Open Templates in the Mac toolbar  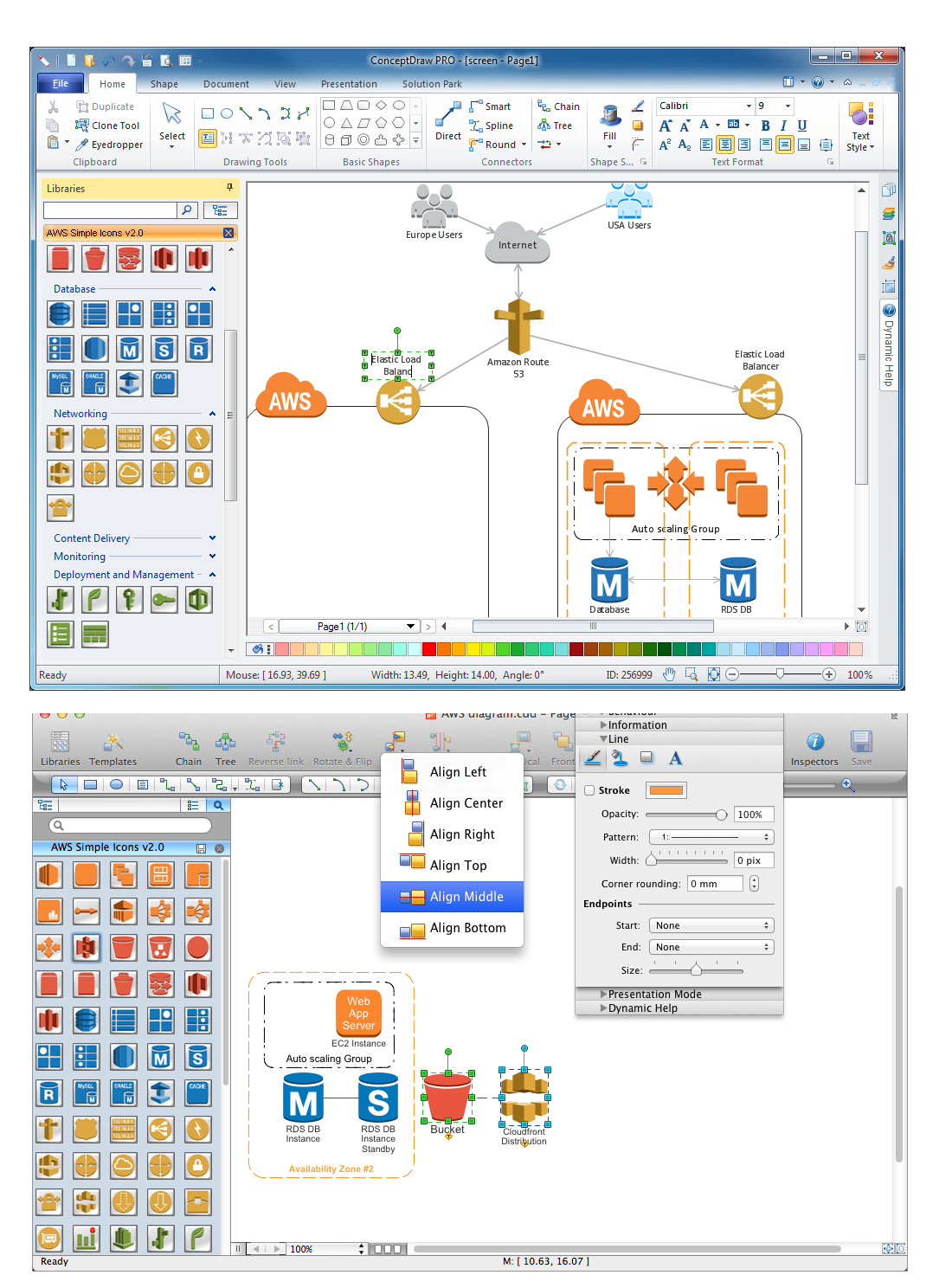click(x=113, y=748)
